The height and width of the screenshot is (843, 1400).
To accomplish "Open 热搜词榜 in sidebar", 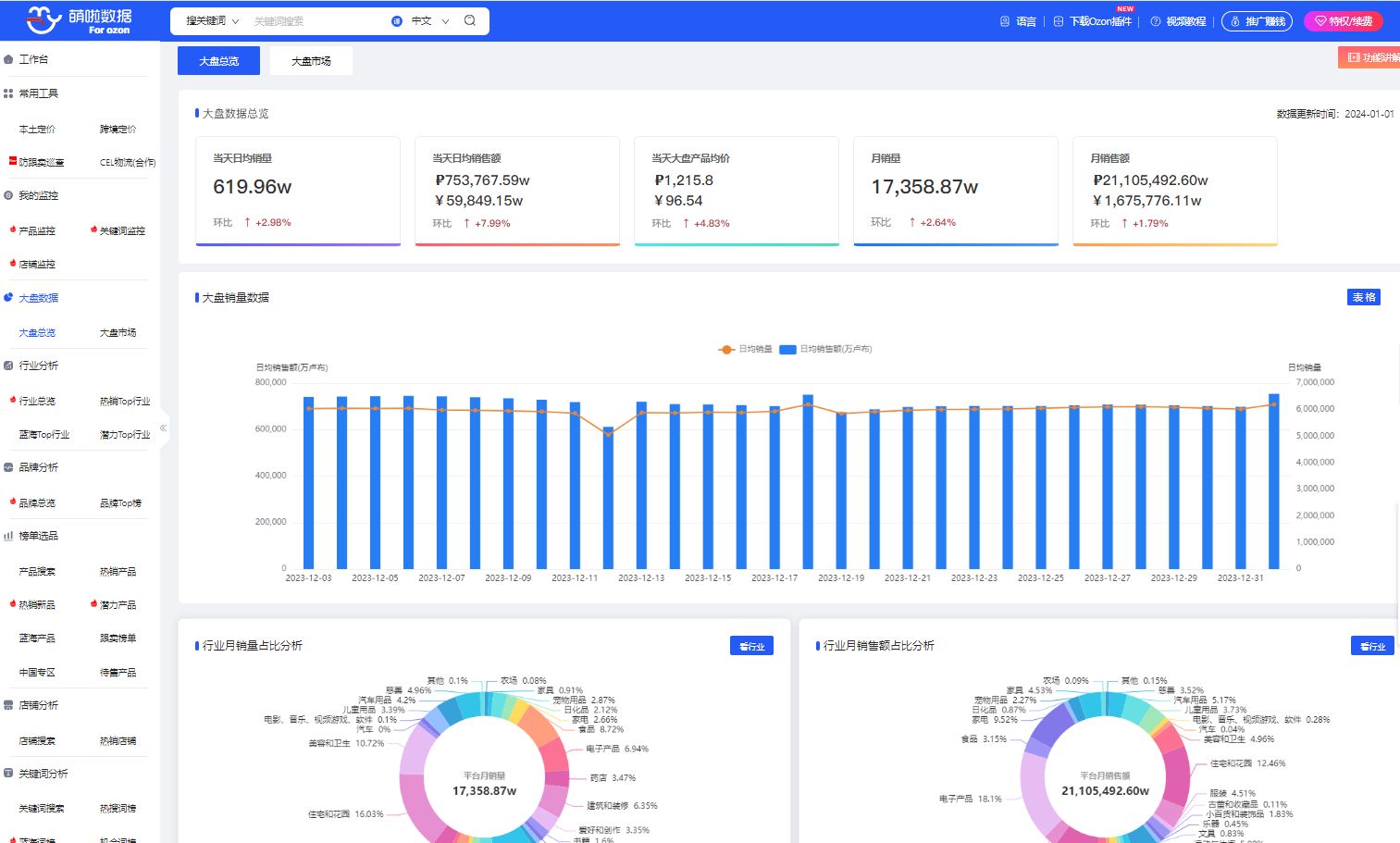I will [x=118, y=808].
